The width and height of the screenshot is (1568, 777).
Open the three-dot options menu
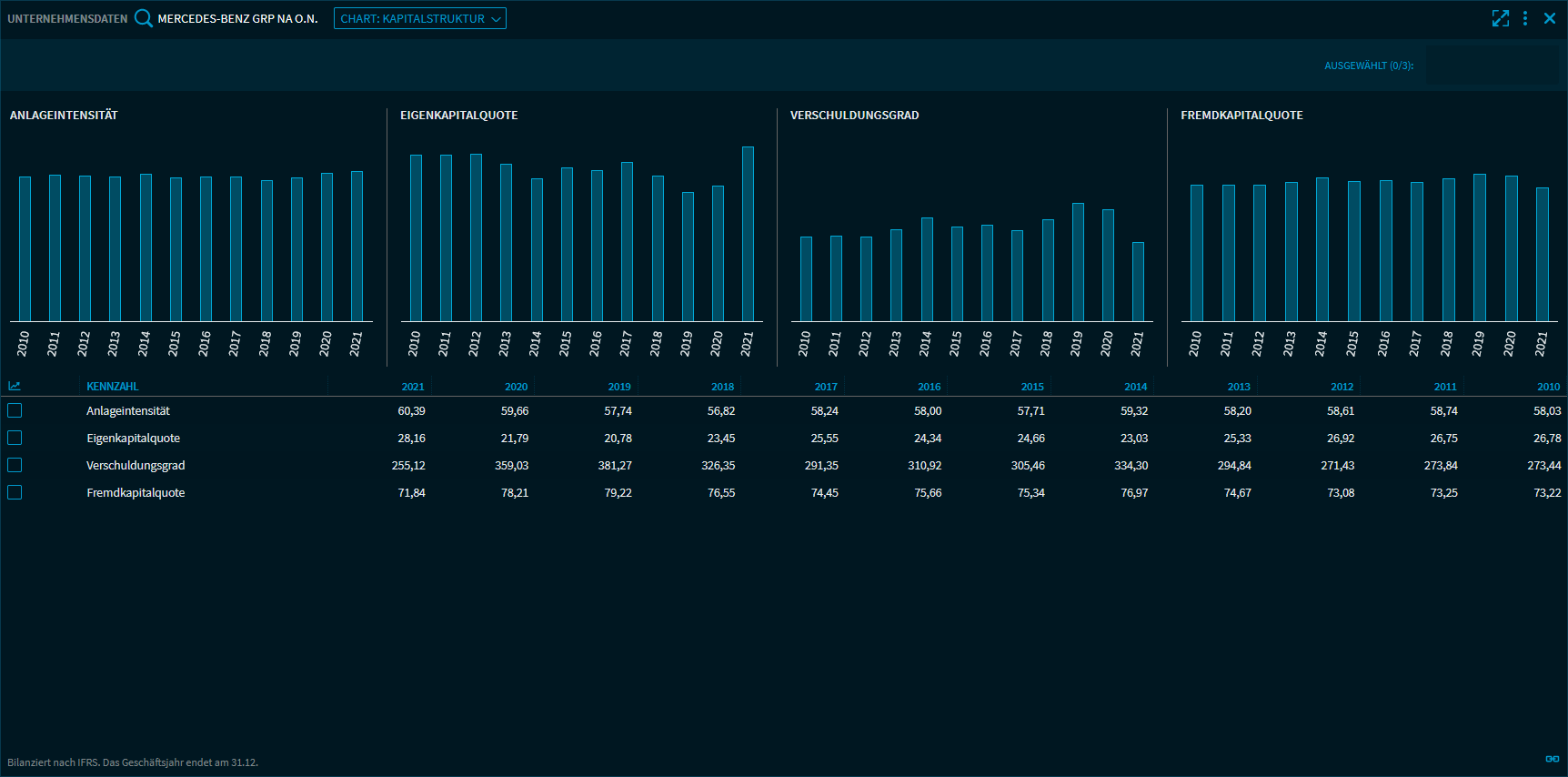coord(1525,18)
